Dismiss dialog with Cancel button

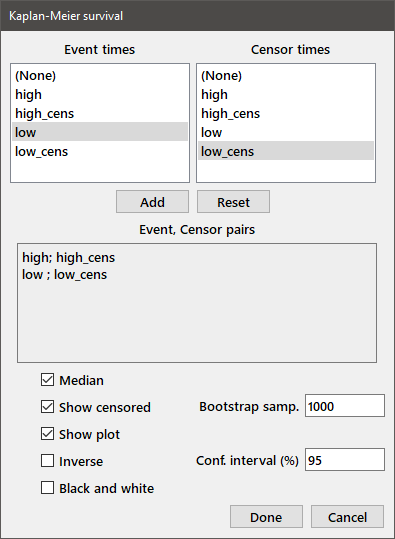point(348,517)
